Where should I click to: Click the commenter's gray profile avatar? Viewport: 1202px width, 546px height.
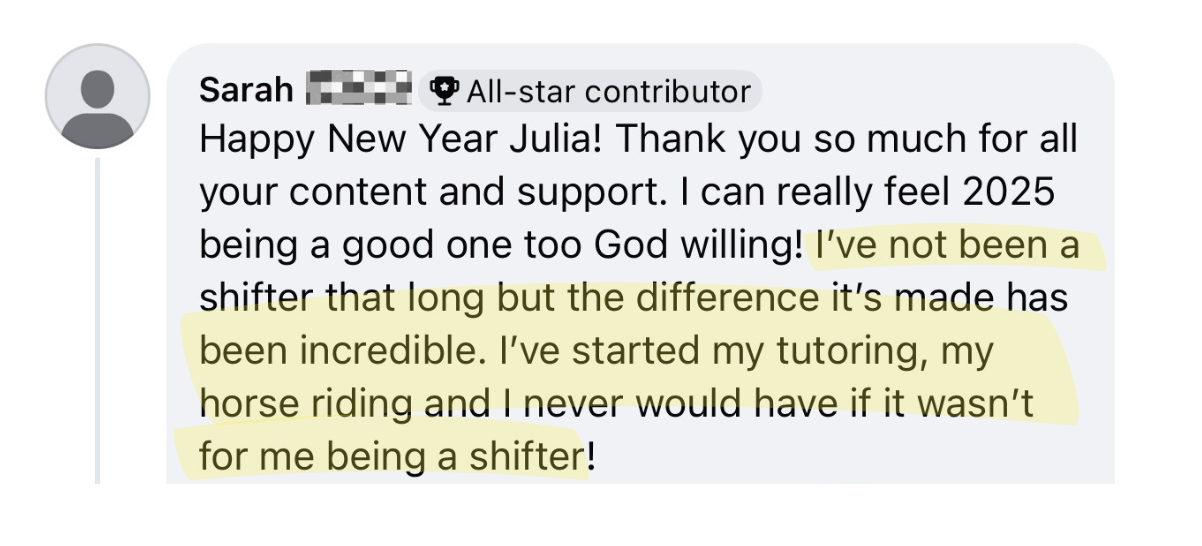98,96
